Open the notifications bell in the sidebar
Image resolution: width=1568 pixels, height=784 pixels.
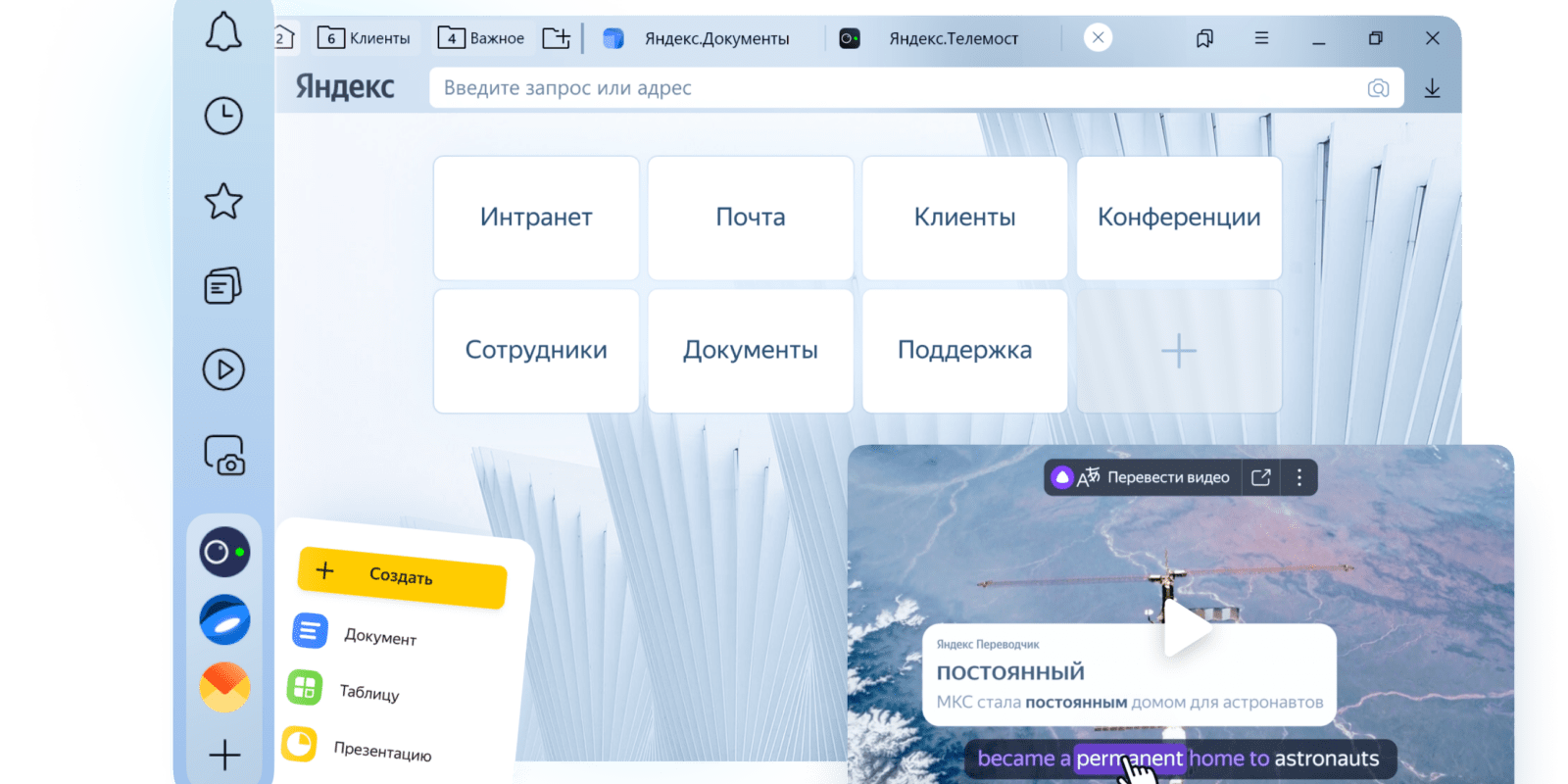[x=223, y=32]
